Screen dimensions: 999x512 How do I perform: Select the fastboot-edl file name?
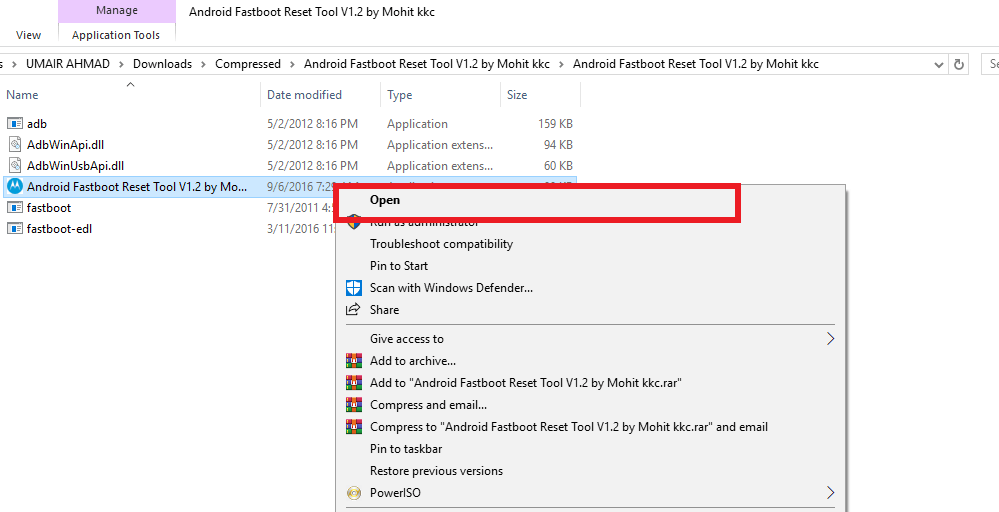click(59, 229)
